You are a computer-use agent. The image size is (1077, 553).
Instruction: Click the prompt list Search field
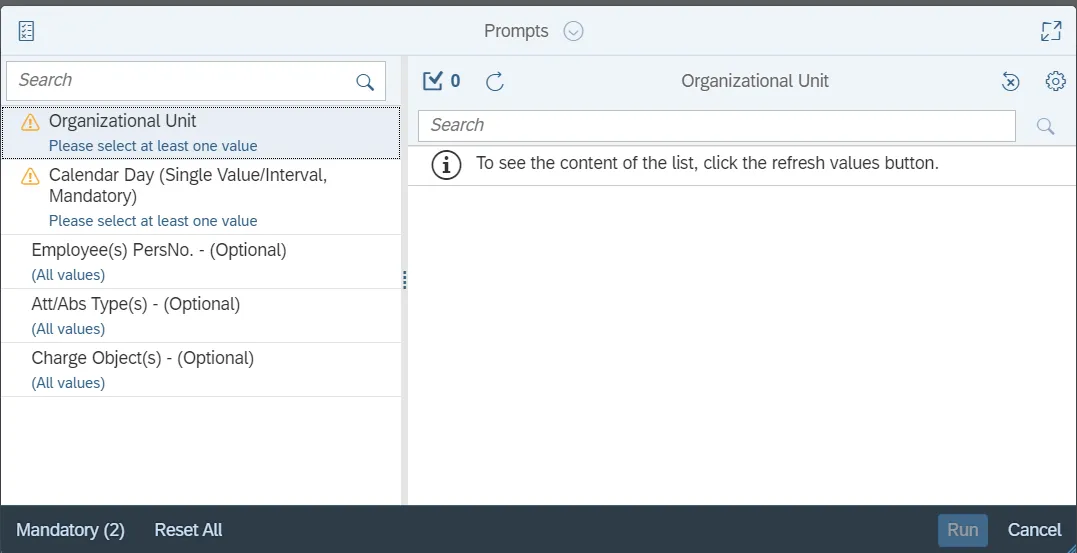click(x=180, y=81)
